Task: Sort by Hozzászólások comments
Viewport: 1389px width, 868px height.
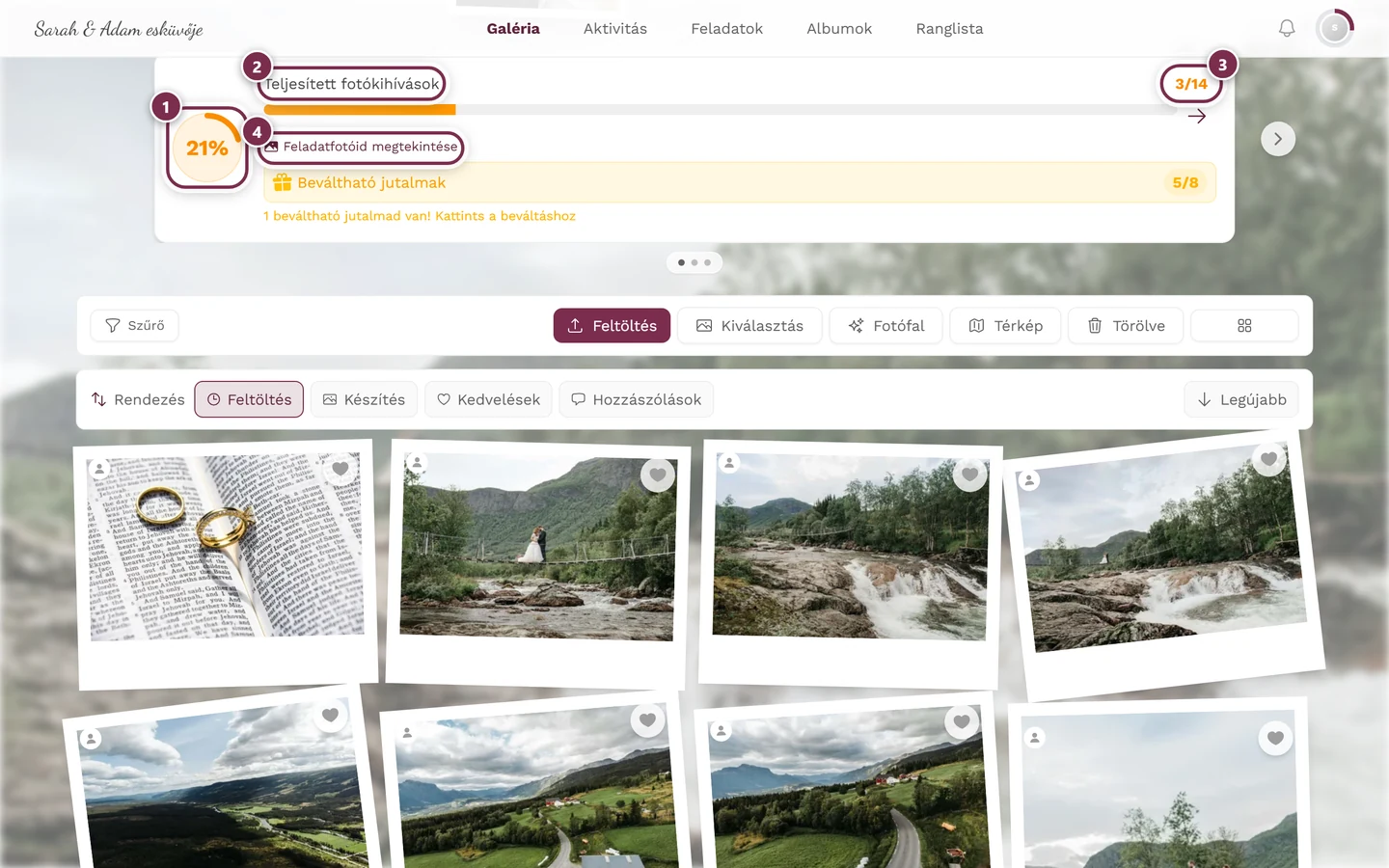Action: (x=636, y=399)
